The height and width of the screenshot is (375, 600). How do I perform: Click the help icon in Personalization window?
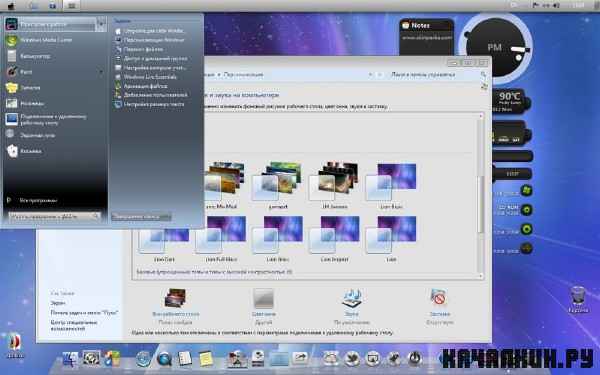tap(484, 86)
